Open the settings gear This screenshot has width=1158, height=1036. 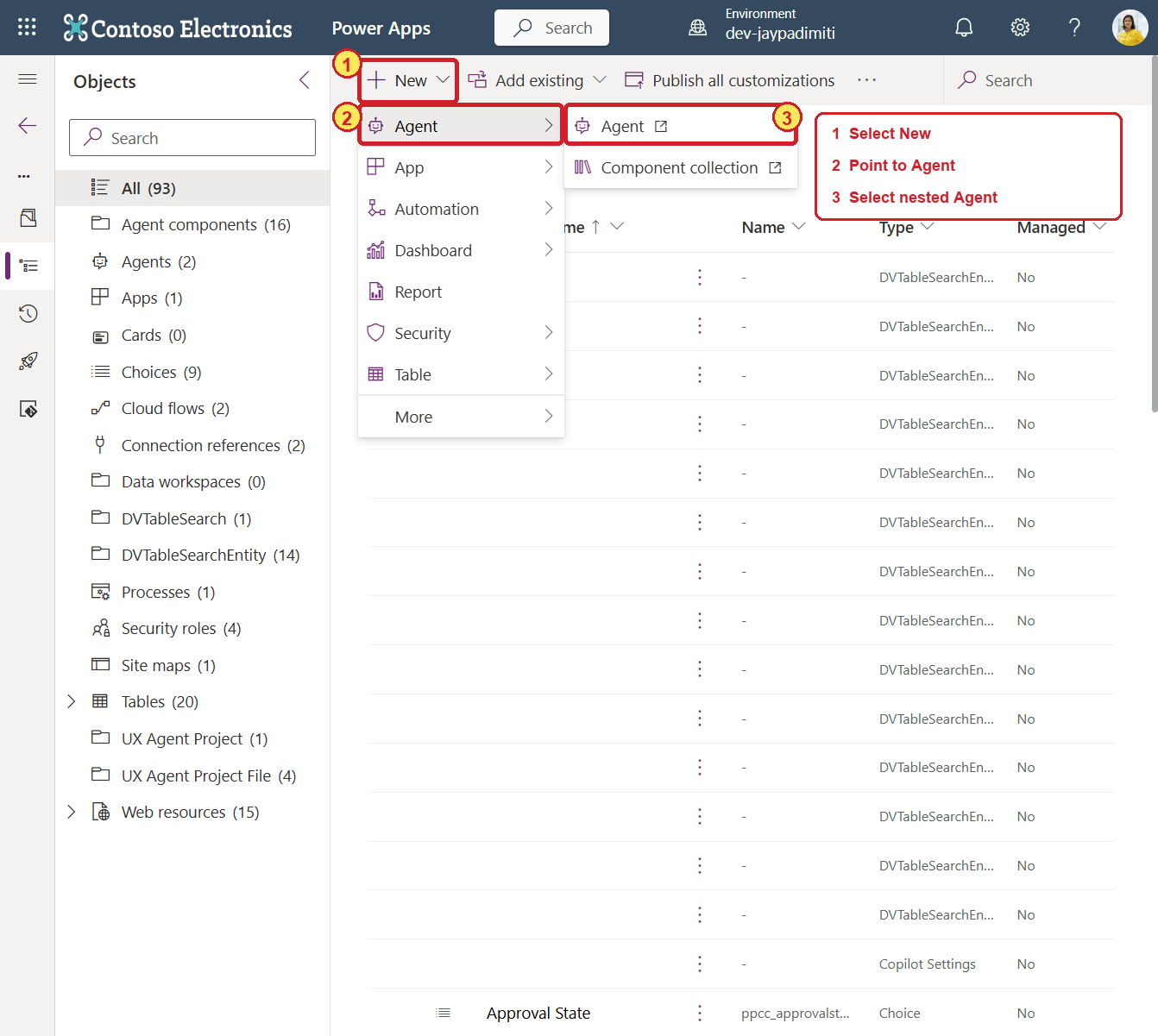click(x=1020, y=28)
